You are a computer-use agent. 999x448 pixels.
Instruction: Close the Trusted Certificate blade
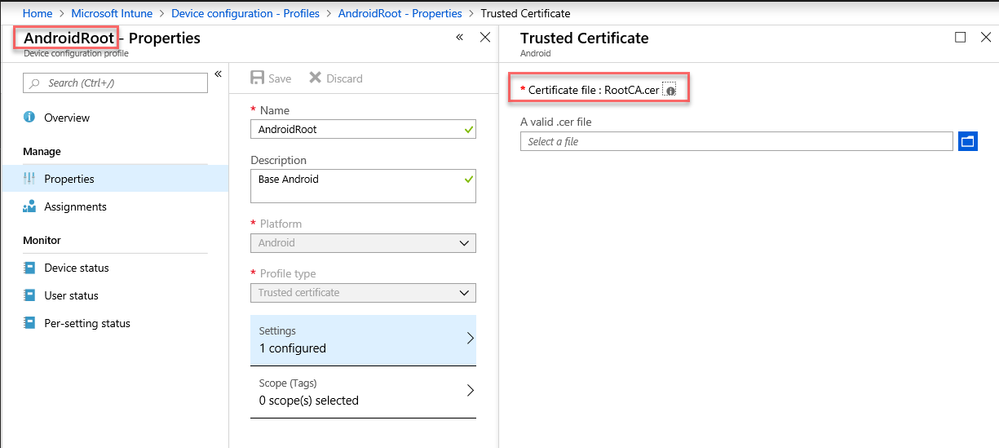tap(986, 37)
